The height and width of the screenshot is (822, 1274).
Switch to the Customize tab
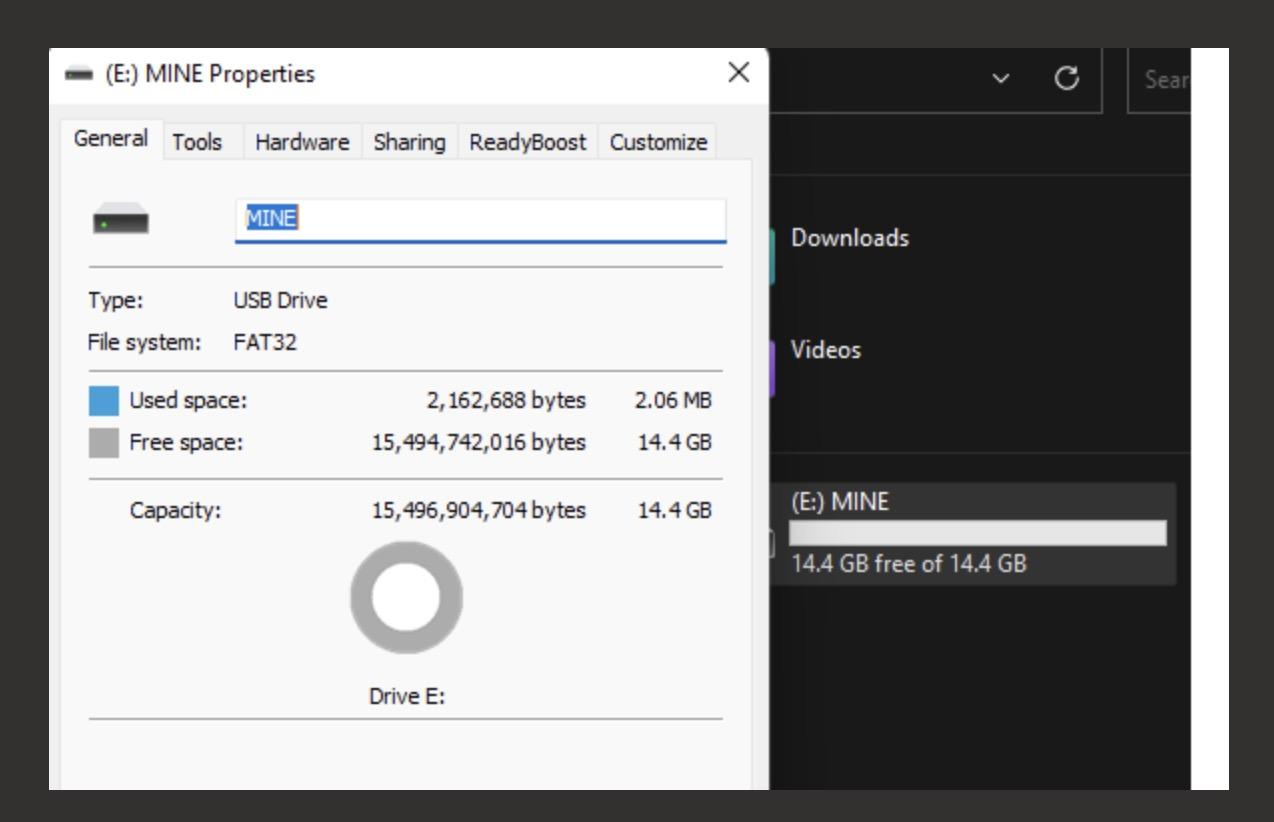658,143
